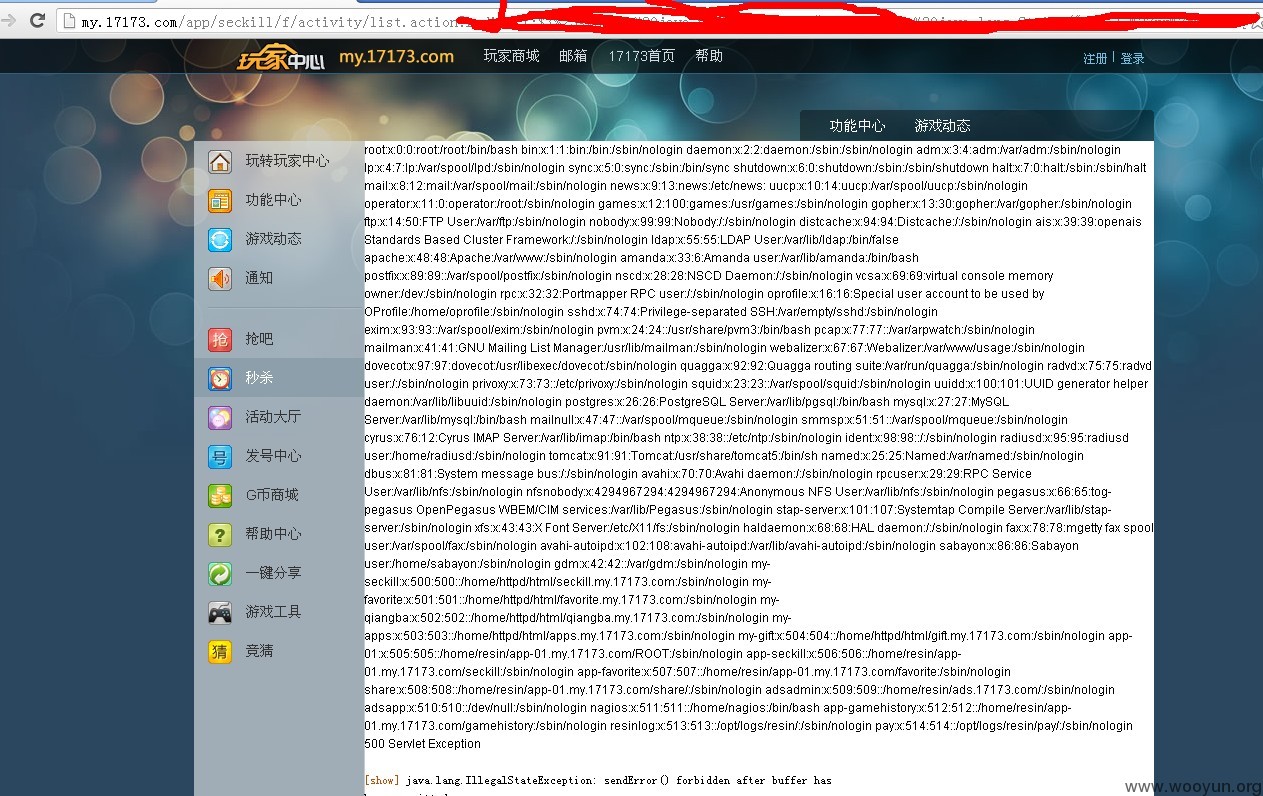Open 玩家商城 in top navigation
Screen dimensions: 1263x796
click(511, 56)
